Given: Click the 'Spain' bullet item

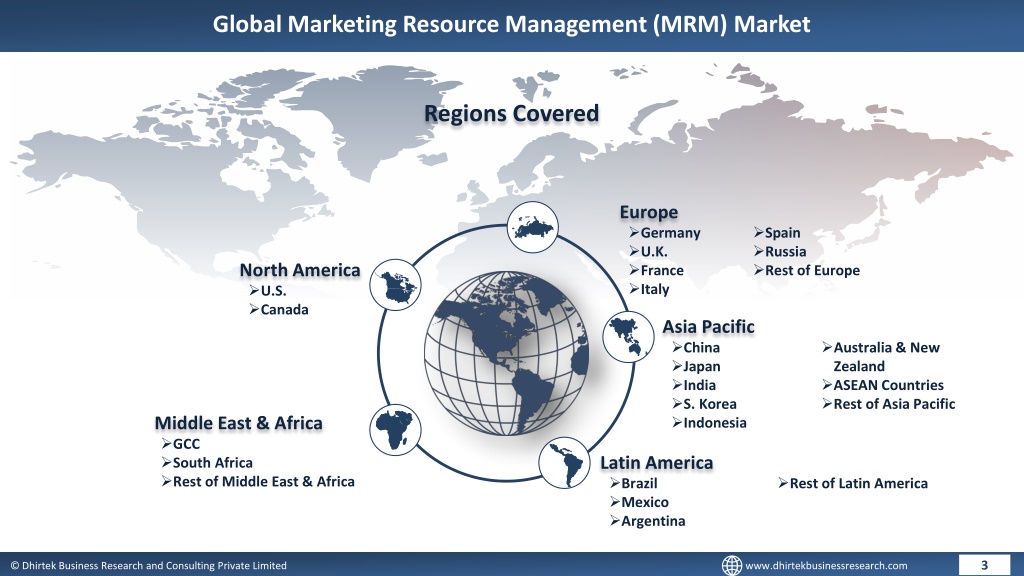Looking at the screenshot, I should (776, 233).
